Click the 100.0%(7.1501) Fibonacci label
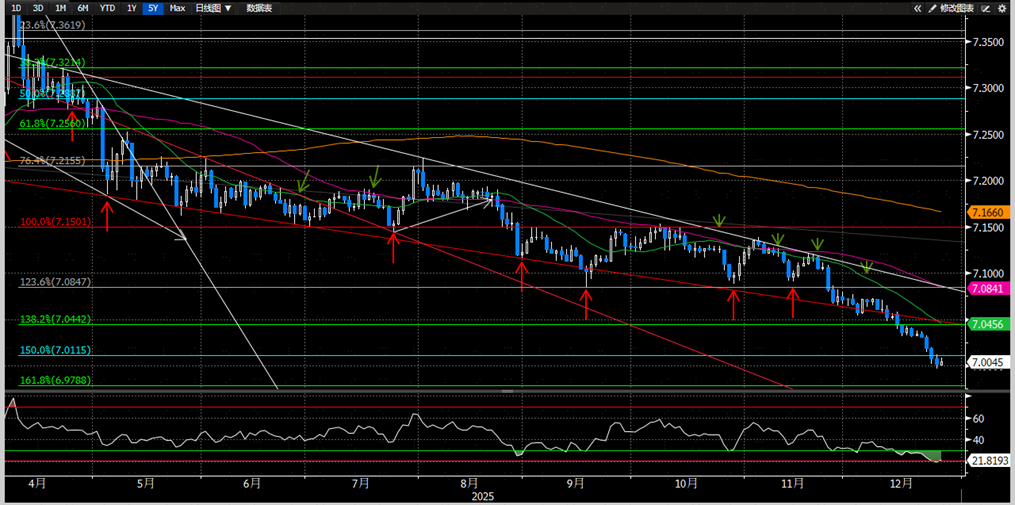Screen dimensions: 1015x505 point(55,221)
